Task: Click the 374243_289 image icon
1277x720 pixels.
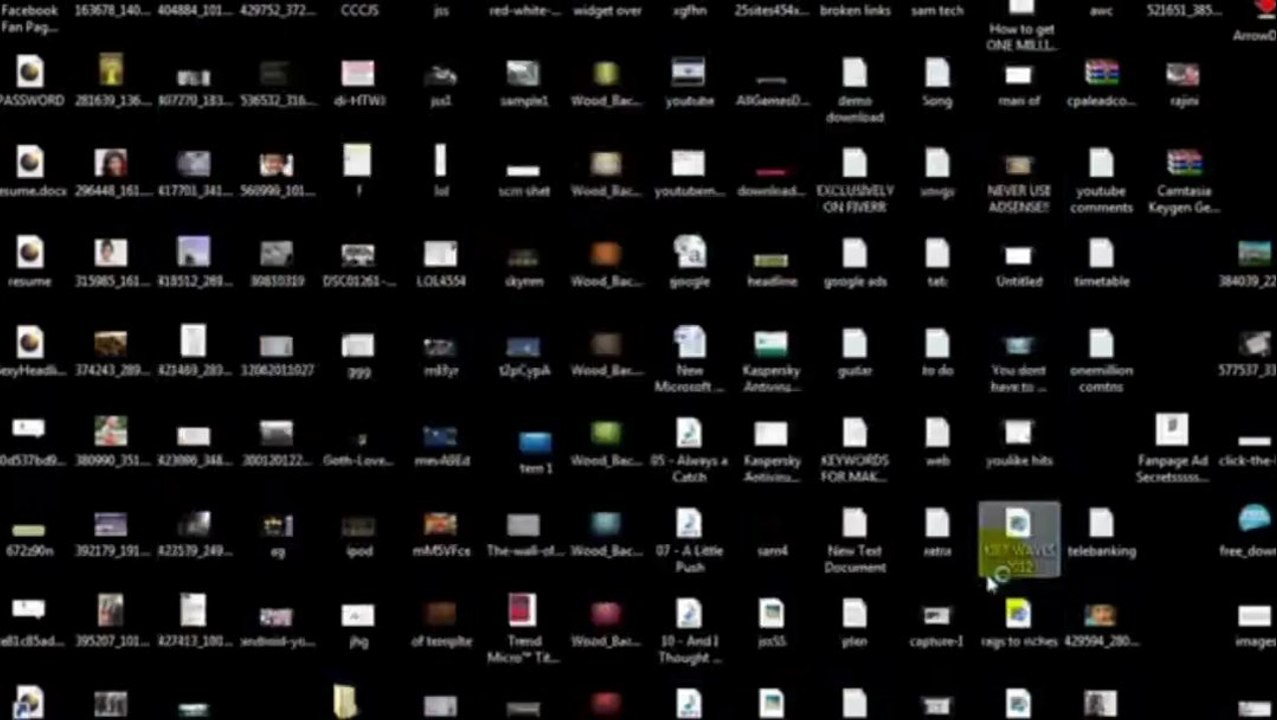Action: tap(111, 344)
